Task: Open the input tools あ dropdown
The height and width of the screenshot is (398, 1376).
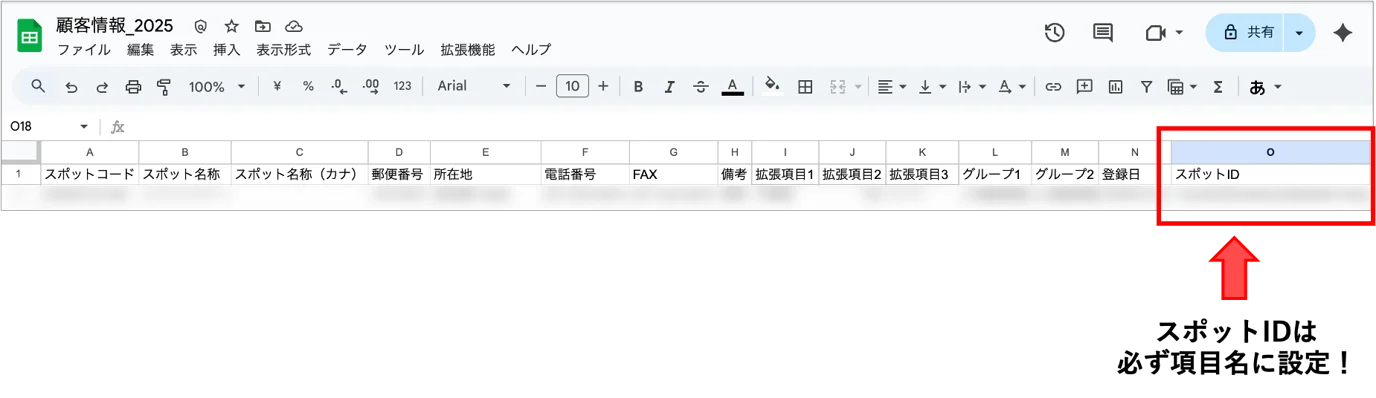Action: point(1265,87)
